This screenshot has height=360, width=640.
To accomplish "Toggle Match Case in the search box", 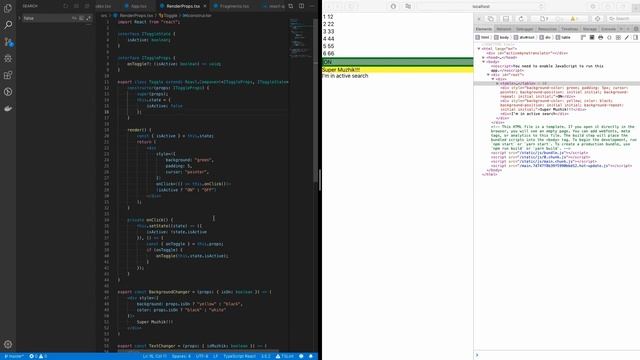I will click(74, 18).
